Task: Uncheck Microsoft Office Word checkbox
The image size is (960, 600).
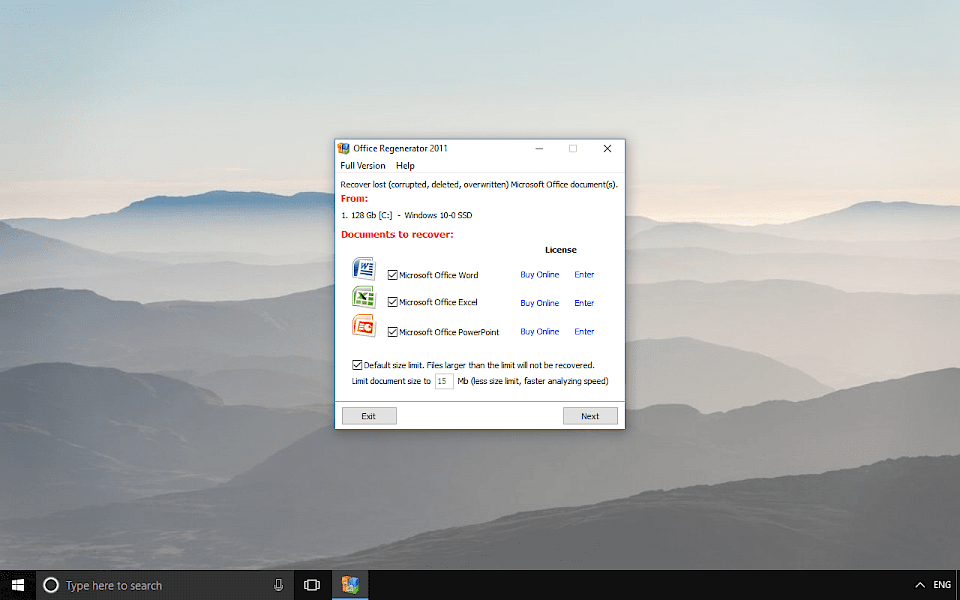Action: pos(392,275)
